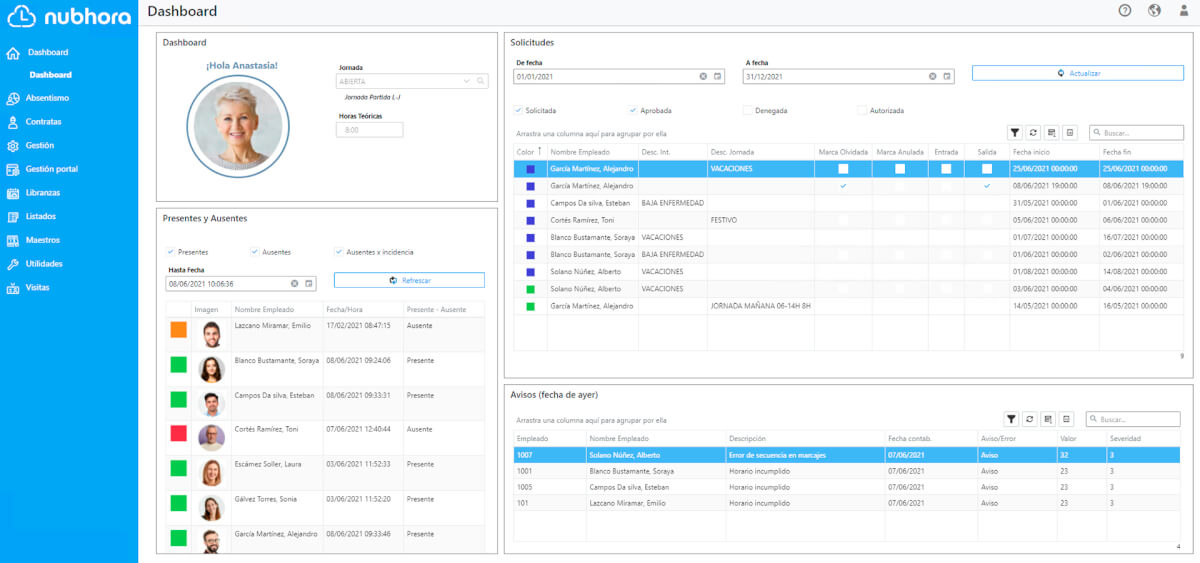
Task: Toggle the Solicitada checkbox
Action: pos(518,110)
